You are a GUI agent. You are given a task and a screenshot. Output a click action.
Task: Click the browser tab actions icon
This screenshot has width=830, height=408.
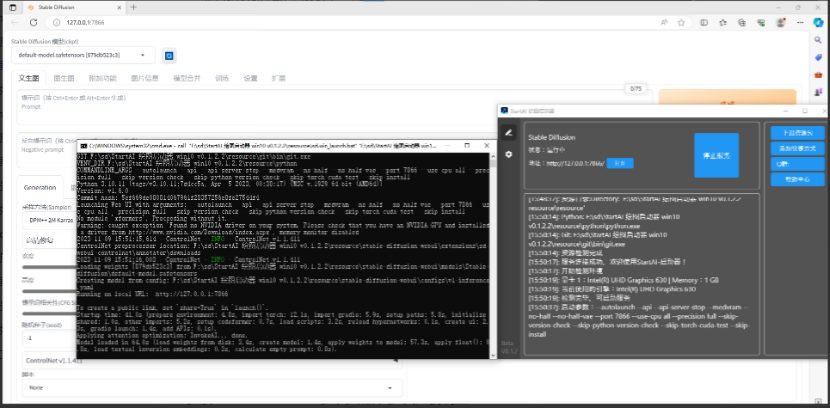point(13,7)
